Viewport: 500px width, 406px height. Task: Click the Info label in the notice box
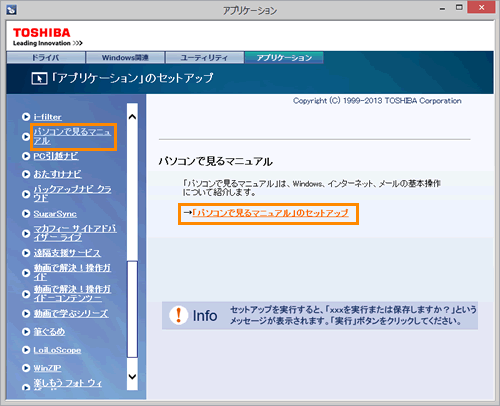[x=205, y=316]
